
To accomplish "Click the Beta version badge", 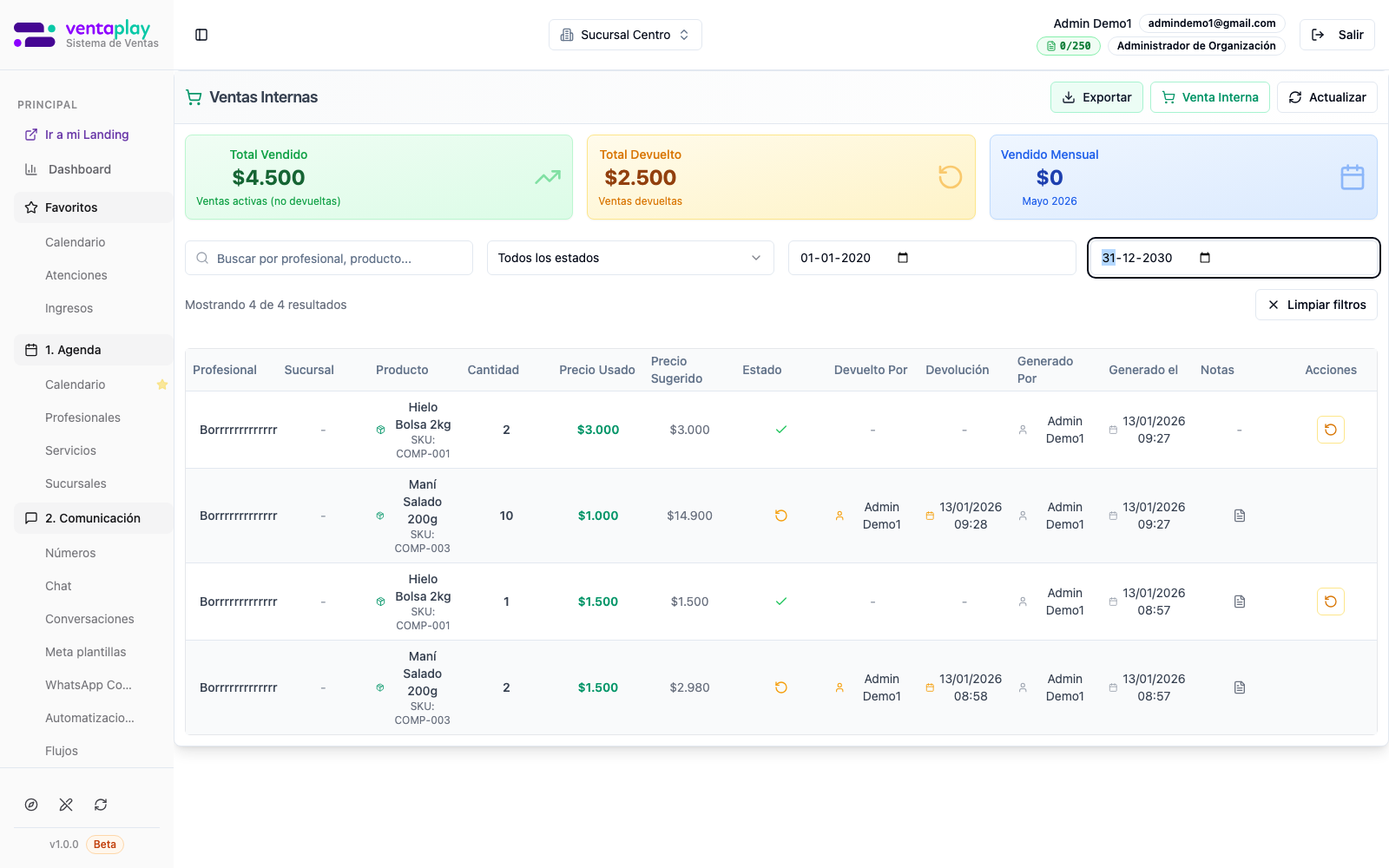I will [105, 845].
